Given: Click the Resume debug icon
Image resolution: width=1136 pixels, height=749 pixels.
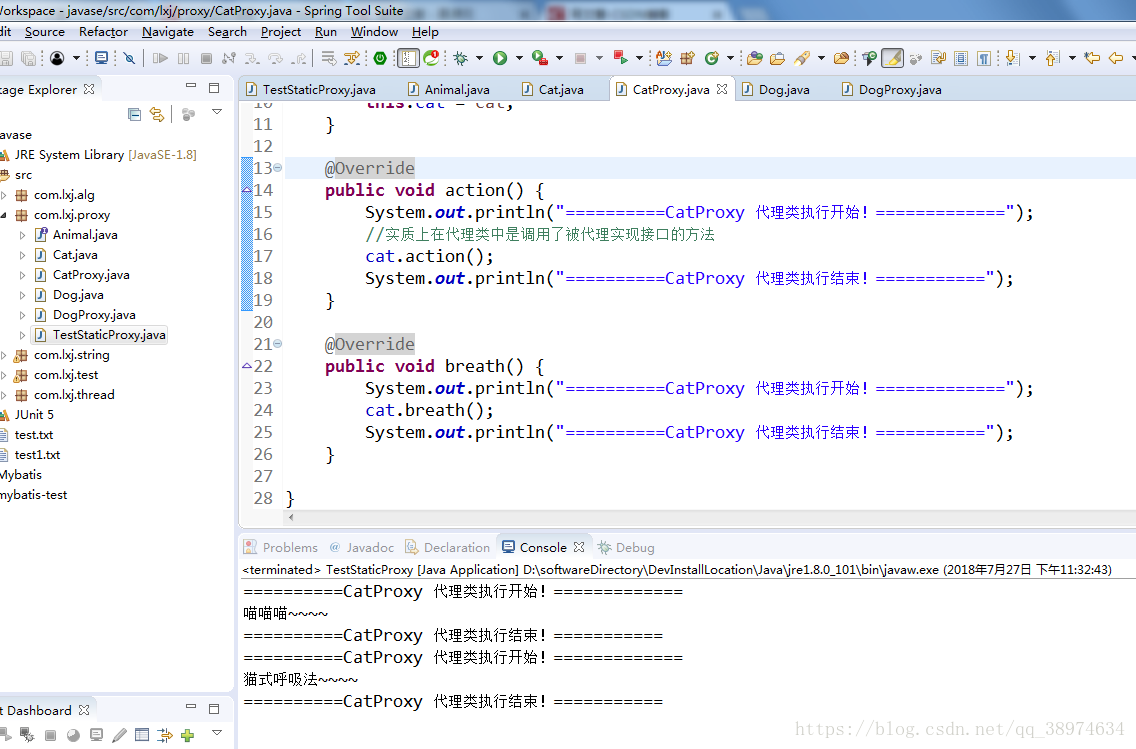Looking at the screenshot, I should [x=160, y=58].
